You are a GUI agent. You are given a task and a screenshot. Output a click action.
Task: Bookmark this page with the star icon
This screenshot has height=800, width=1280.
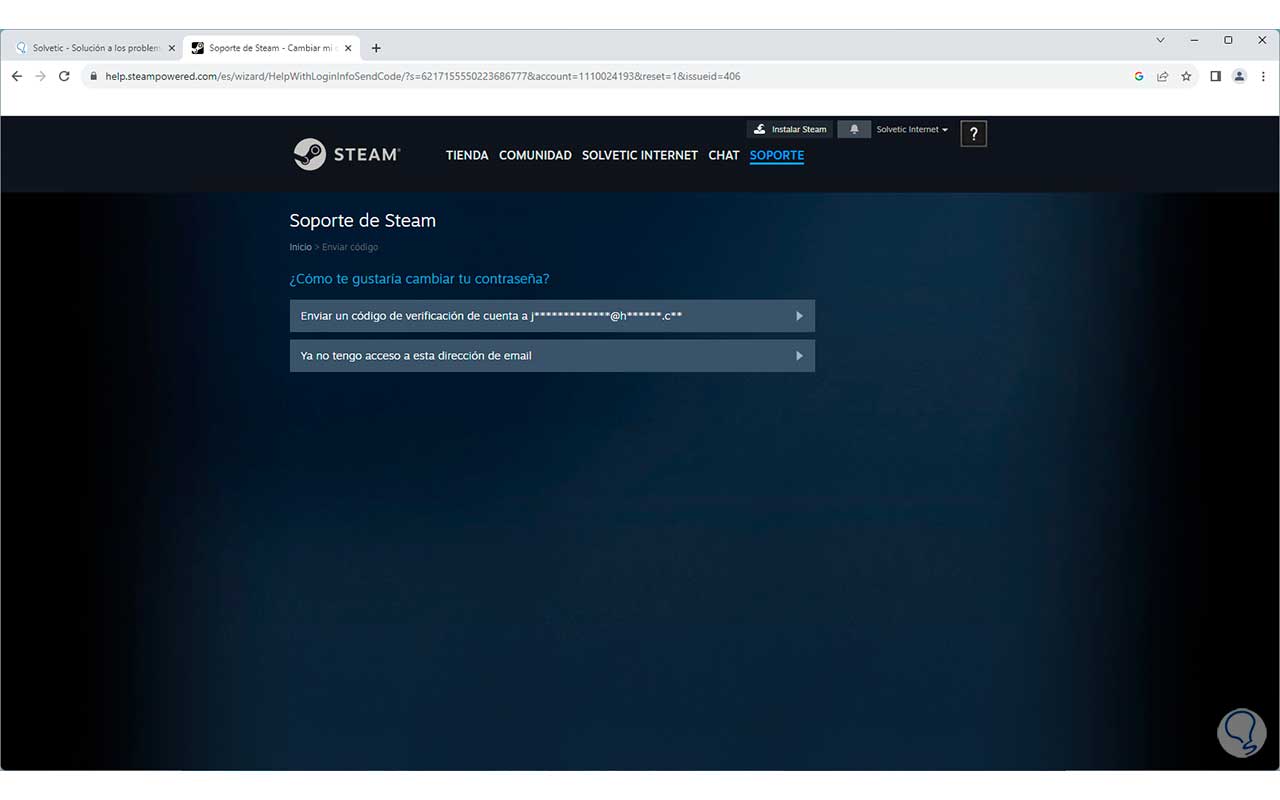pyautogui.click(x=1187, y=76)
